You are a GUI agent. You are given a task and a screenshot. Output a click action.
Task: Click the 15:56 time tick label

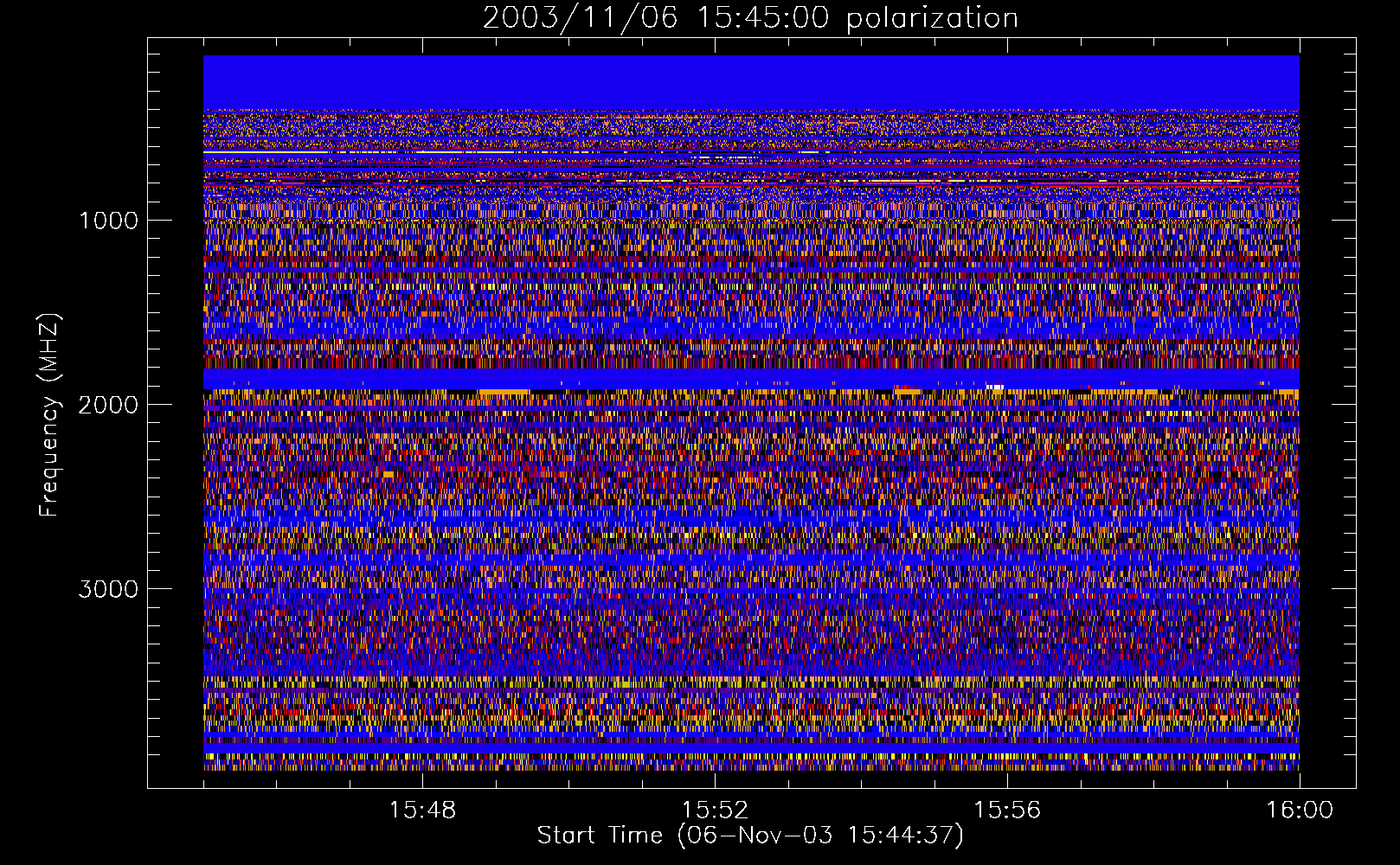[1007, 811]
